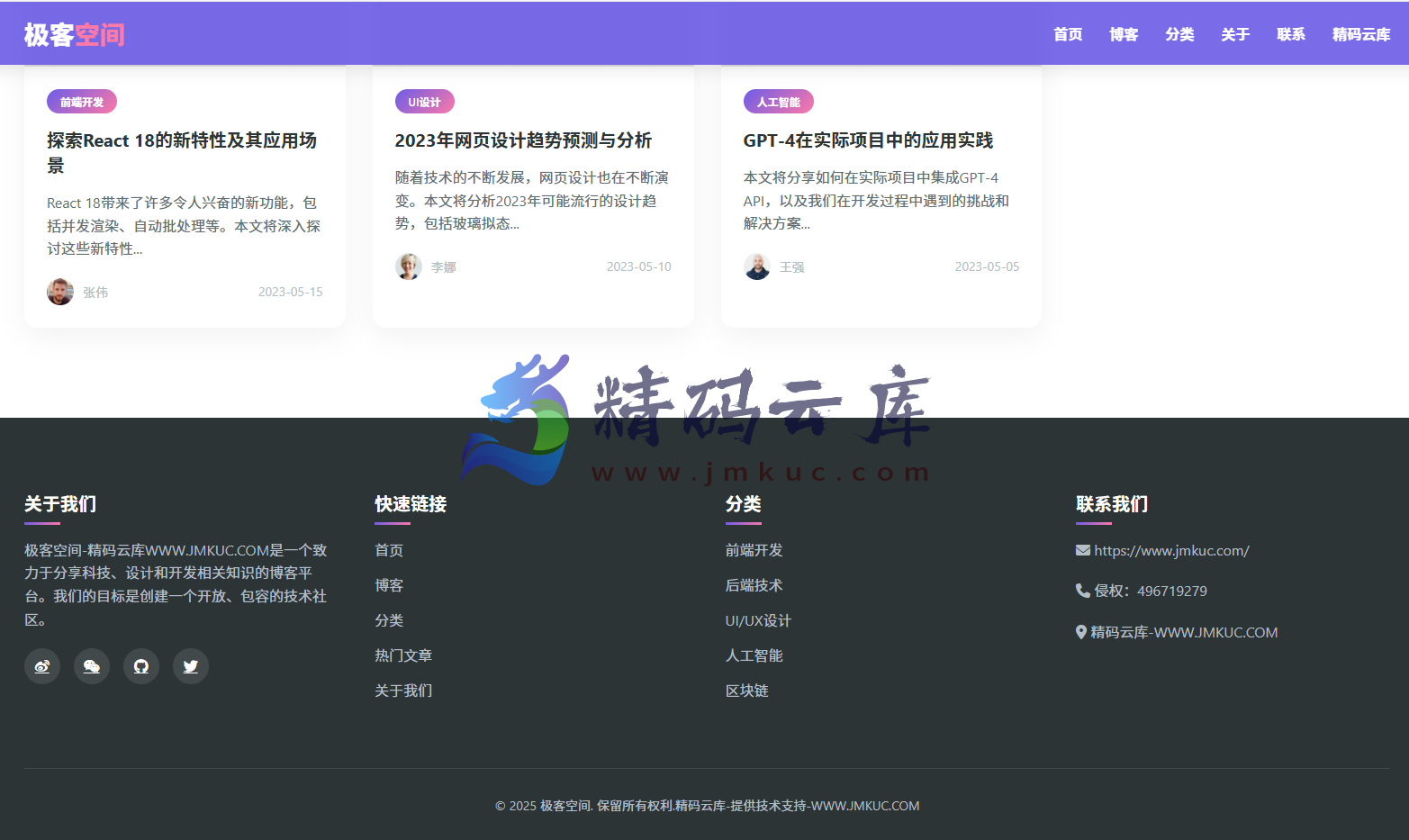Viewport: 1409px width, 840px height.
Task: Open footer quick link 热门文章
Action: point(403,655)
